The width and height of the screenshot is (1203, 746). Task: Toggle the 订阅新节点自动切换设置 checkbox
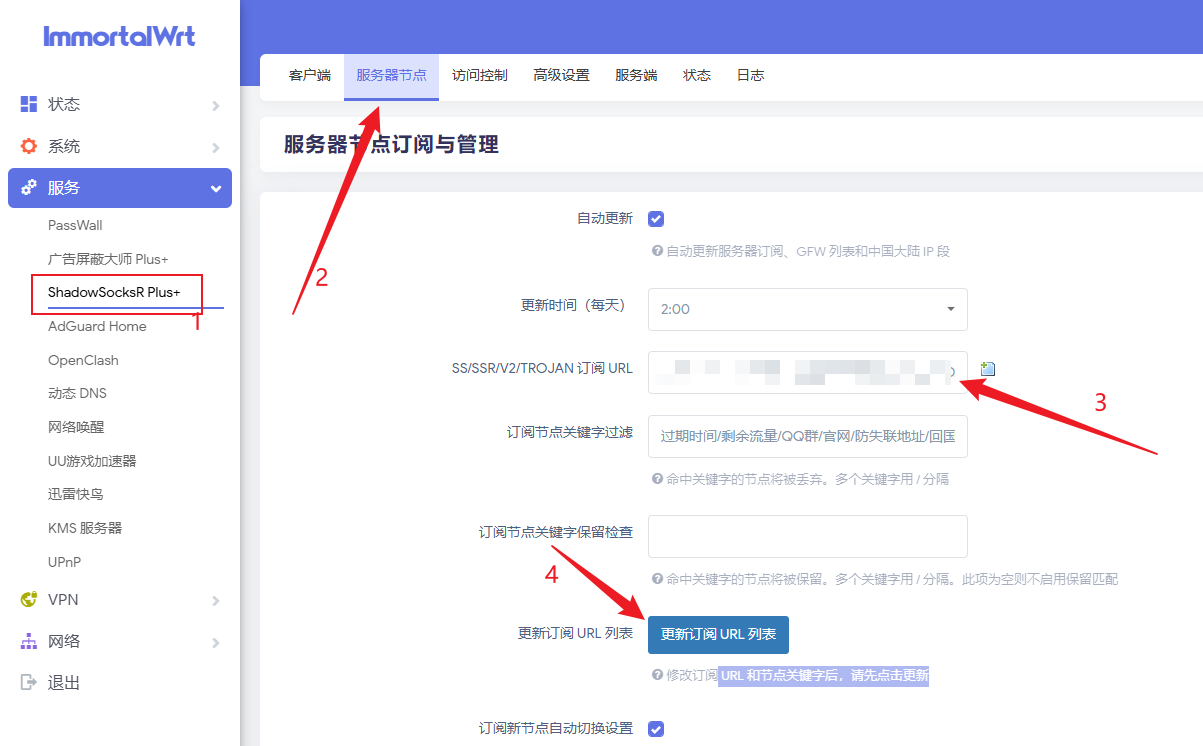(x=656, y=729)
